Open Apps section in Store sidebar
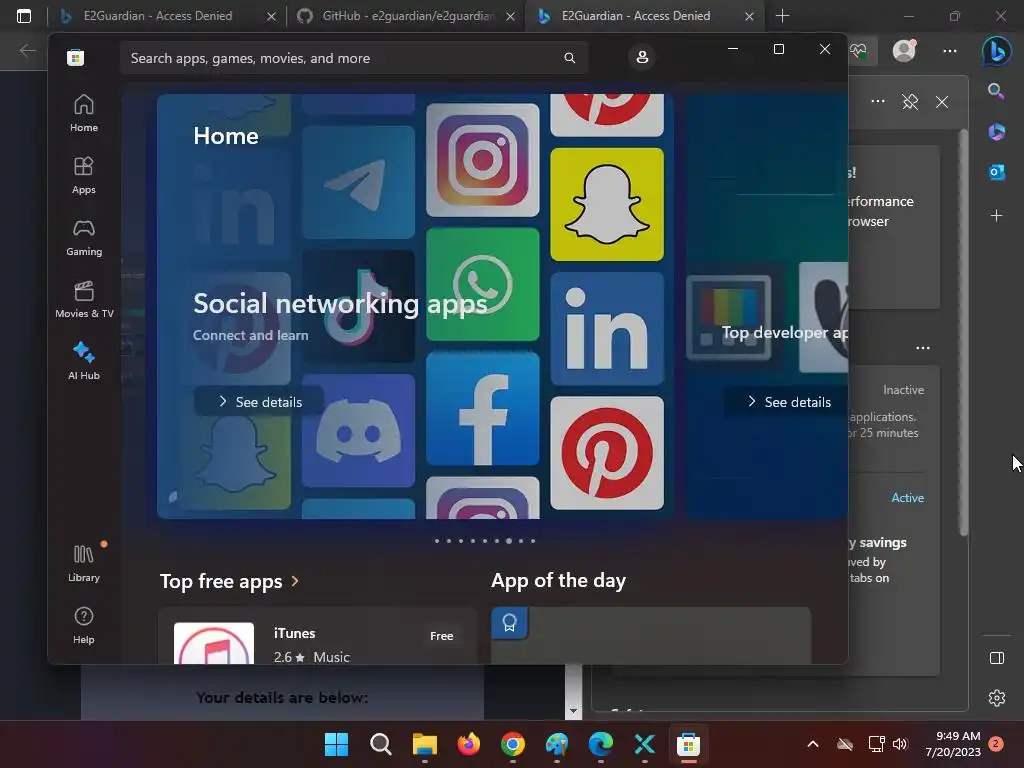The height and width of the screenshot is (768, 1024). (84, 175)
